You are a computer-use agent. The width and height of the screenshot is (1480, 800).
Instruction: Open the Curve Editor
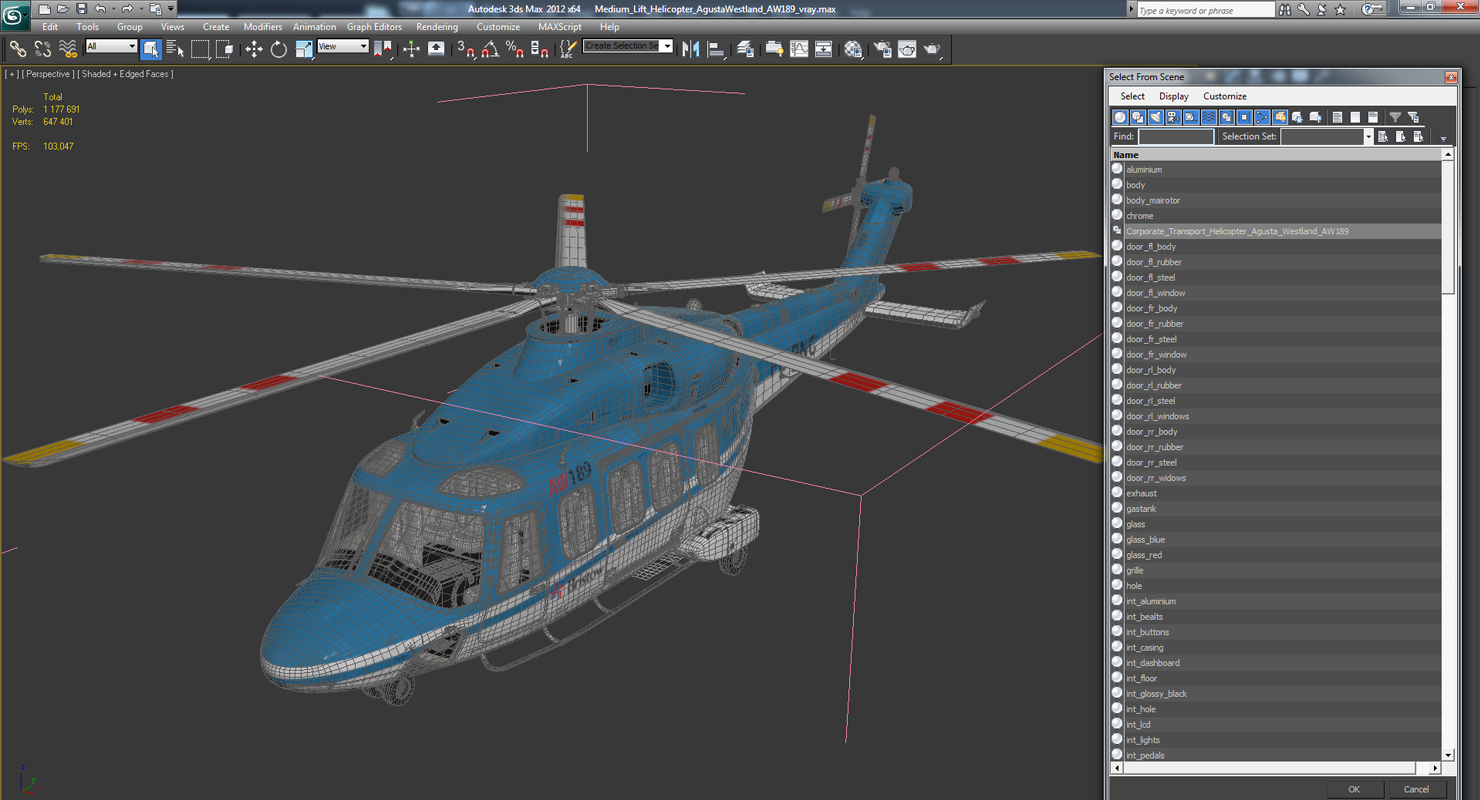click(799, 48)
